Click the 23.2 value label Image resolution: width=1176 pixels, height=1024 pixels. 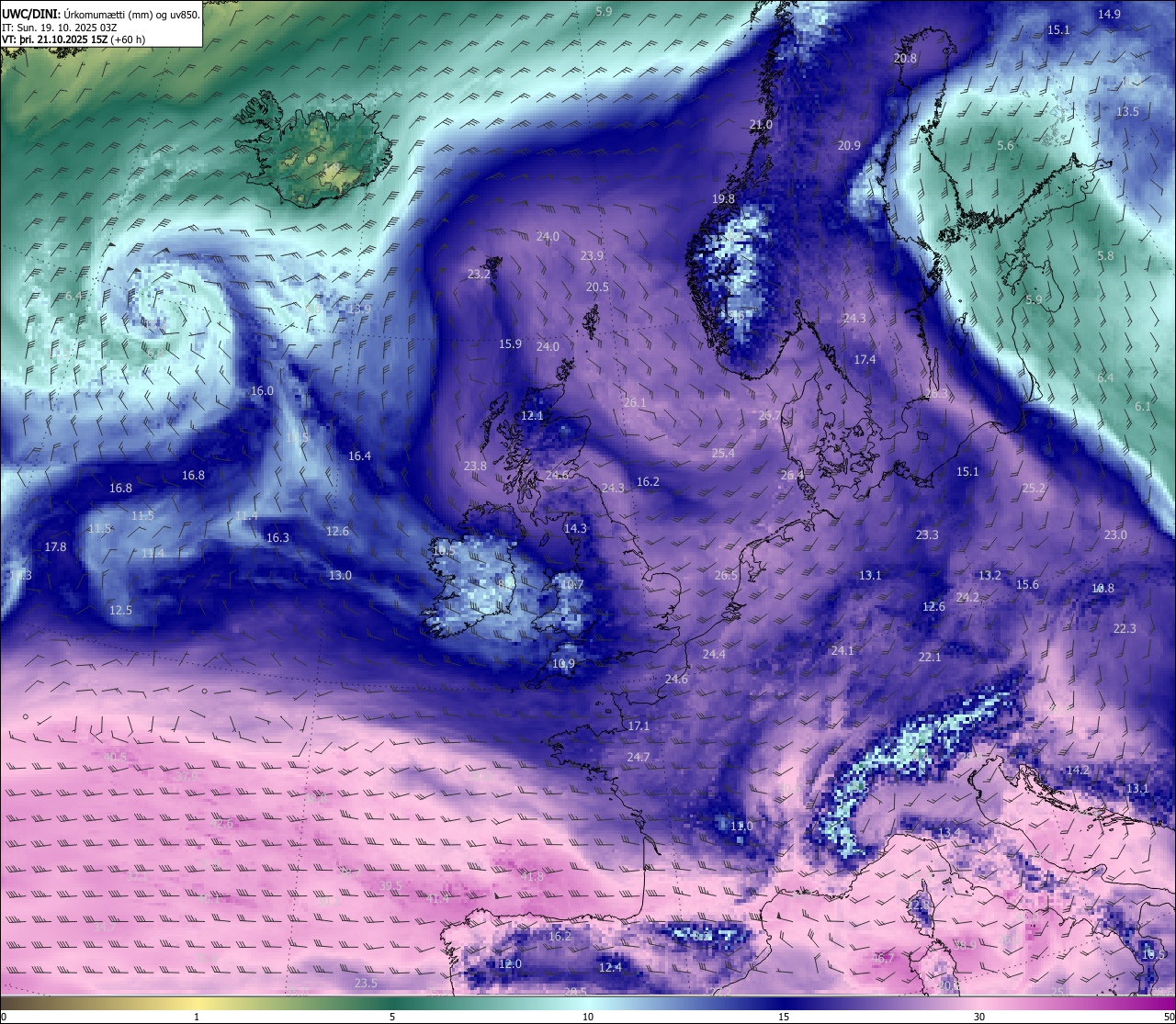tap(479, 274)
